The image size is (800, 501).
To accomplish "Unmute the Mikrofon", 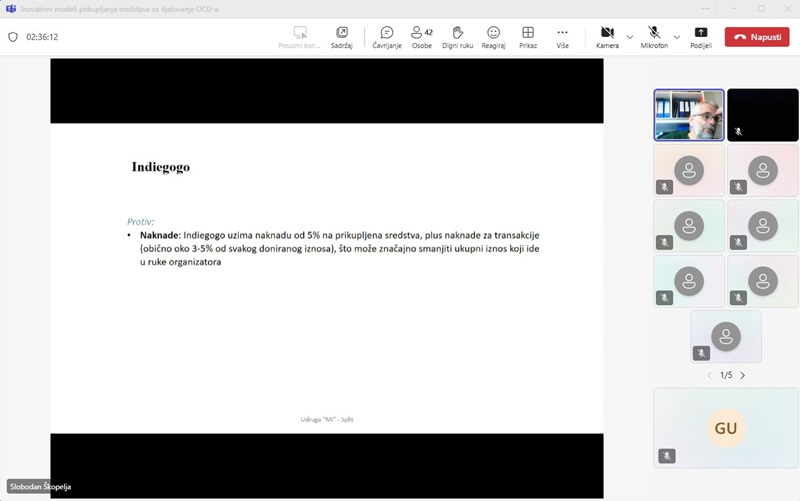I will point(654,37).
